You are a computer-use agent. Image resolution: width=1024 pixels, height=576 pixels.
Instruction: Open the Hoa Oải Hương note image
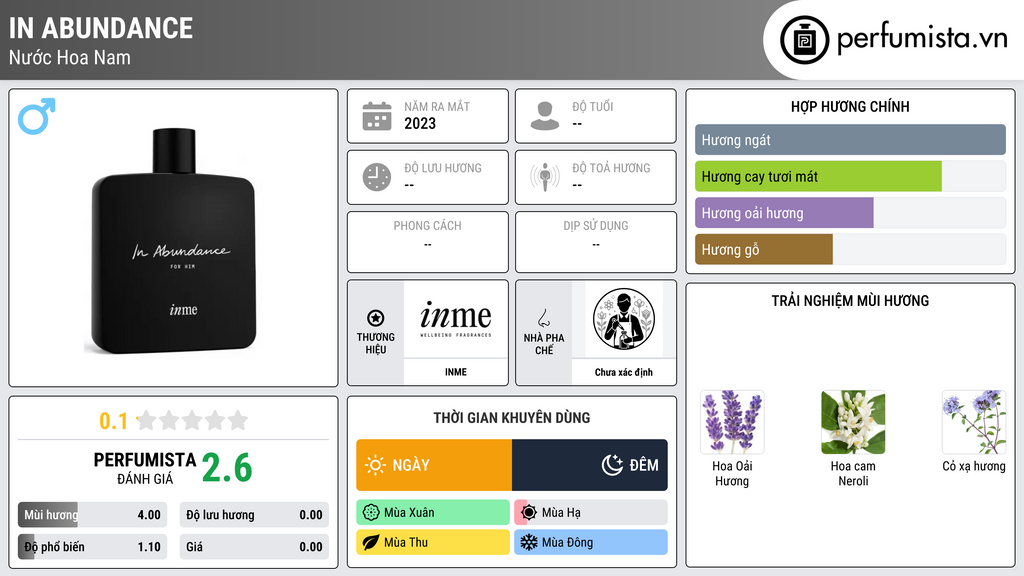(x=732, y=422)
